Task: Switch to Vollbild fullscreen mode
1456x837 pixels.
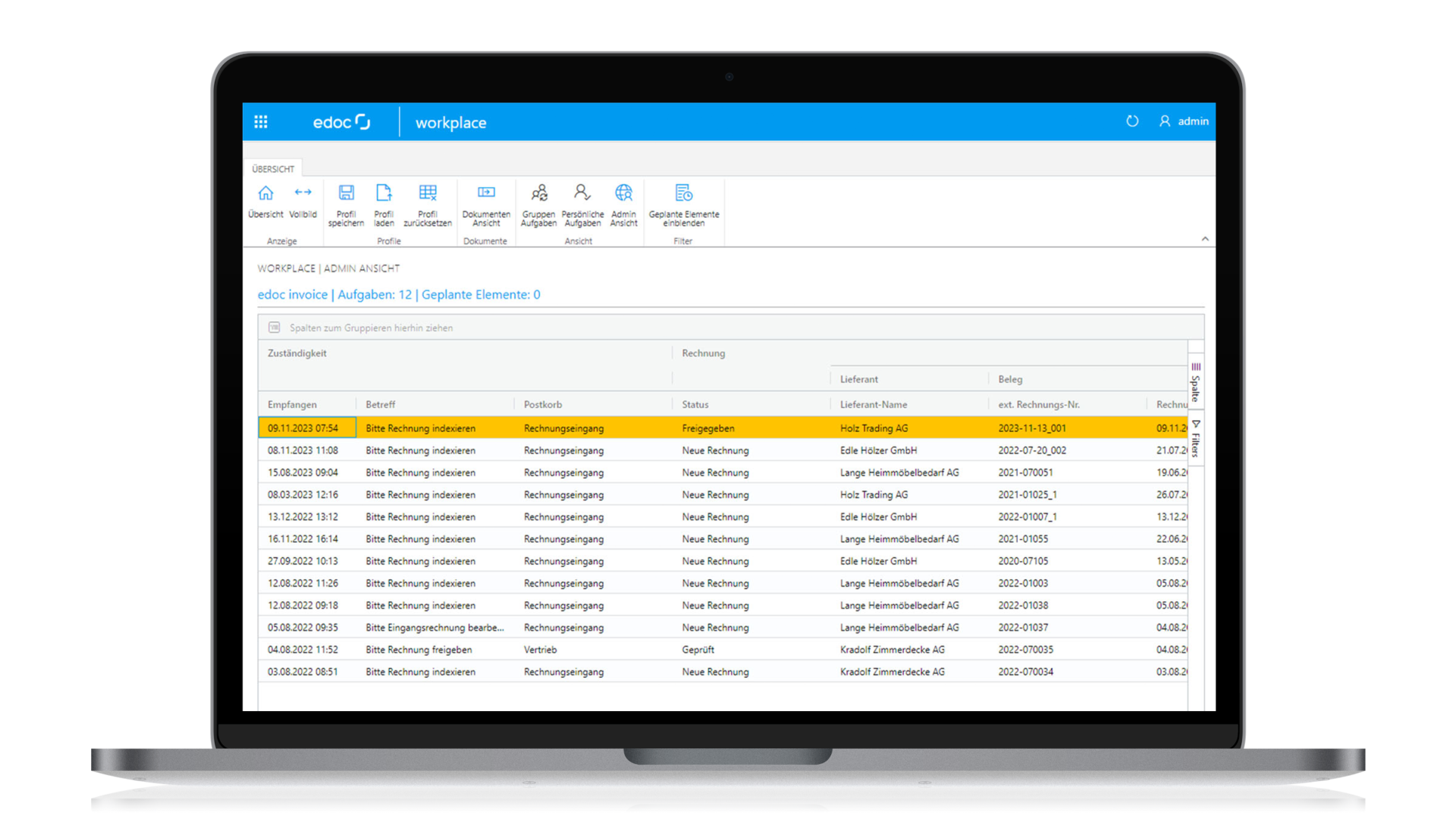Action: (303, 201)
